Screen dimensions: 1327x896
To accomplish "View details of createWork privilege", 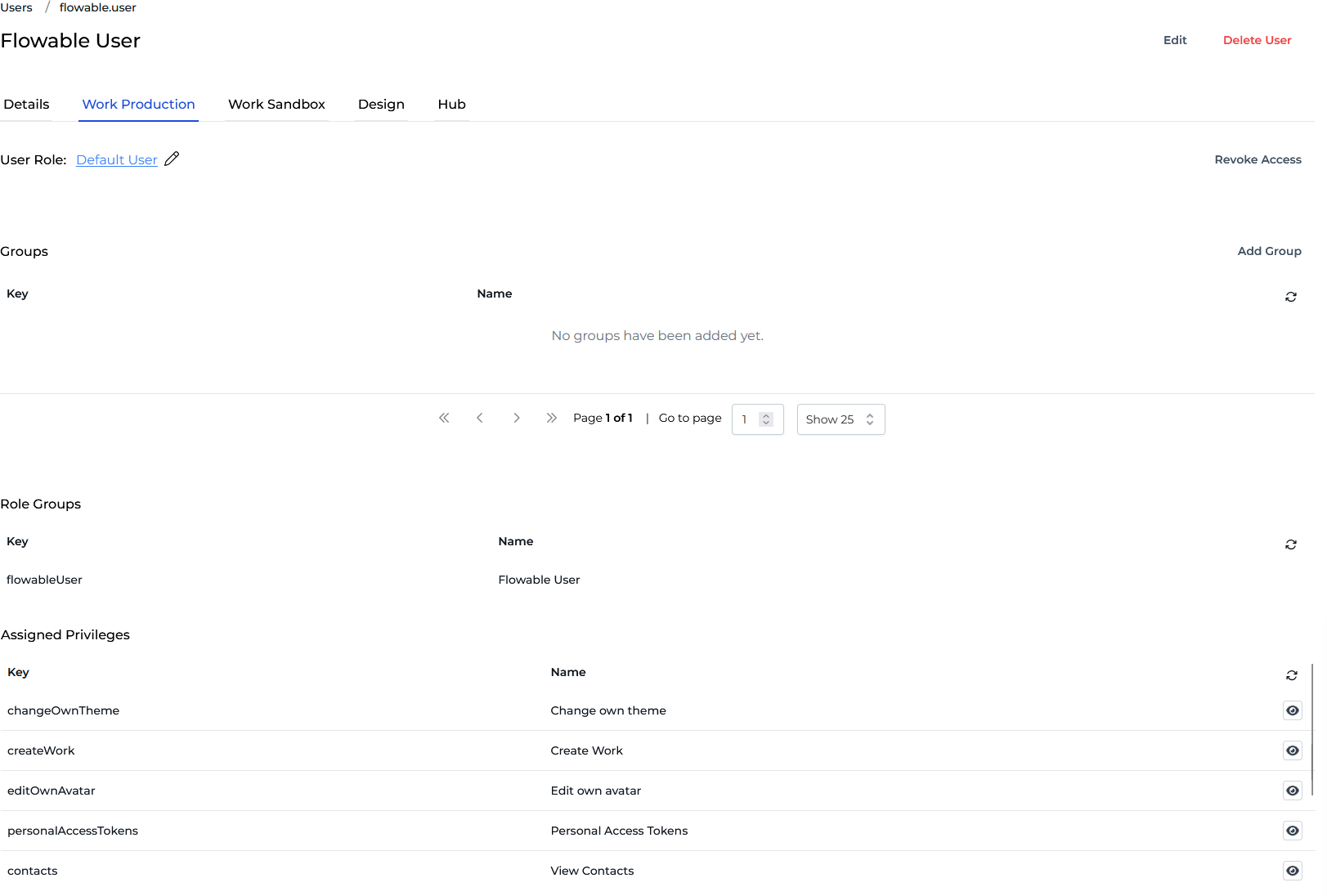I will (1292, 750).
